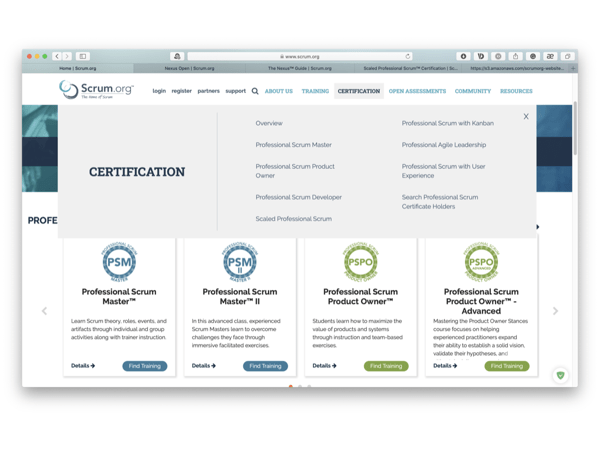Click the first orange carousel dot
The image size is (600, 450).
coord(291,386)
